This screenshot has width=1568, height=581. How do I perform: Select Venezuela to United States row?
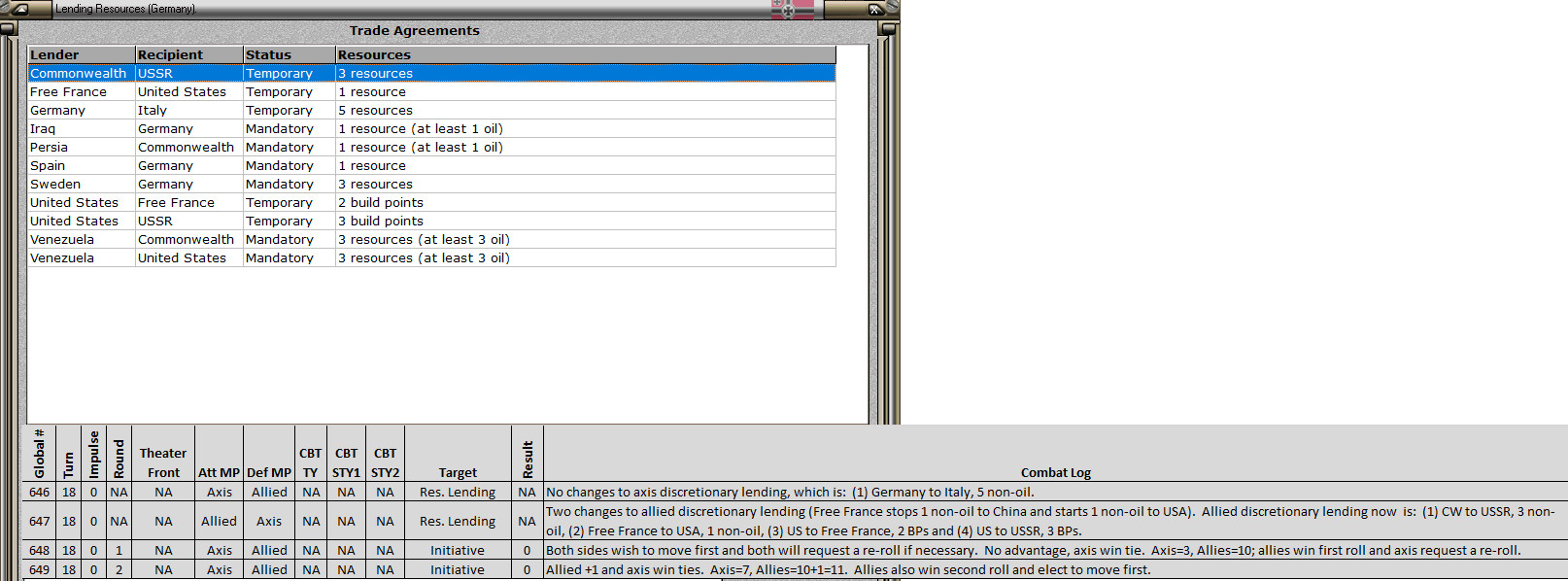point(431,257)
